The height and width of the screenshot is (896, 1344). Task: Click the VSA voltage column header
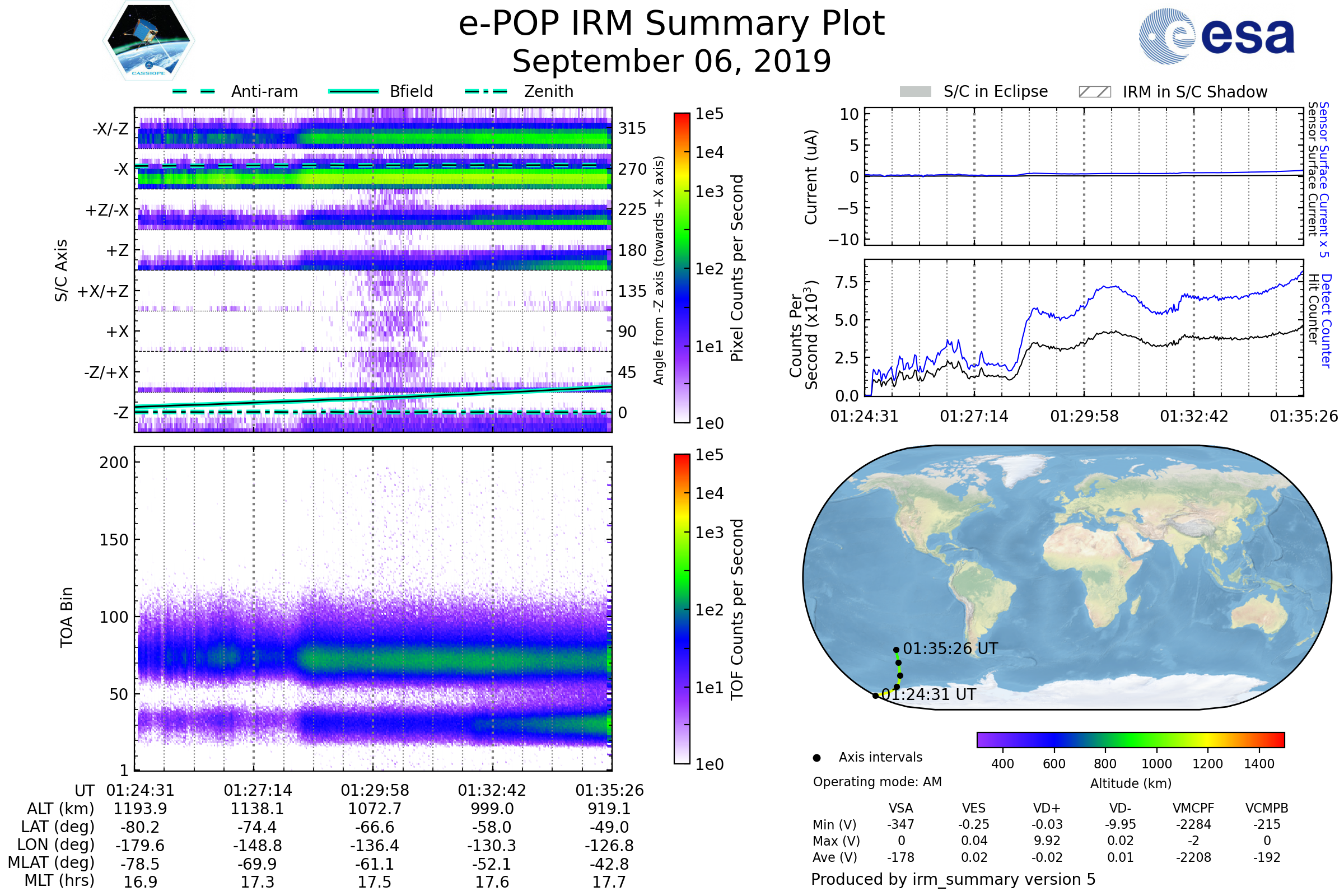click(900, 808)
